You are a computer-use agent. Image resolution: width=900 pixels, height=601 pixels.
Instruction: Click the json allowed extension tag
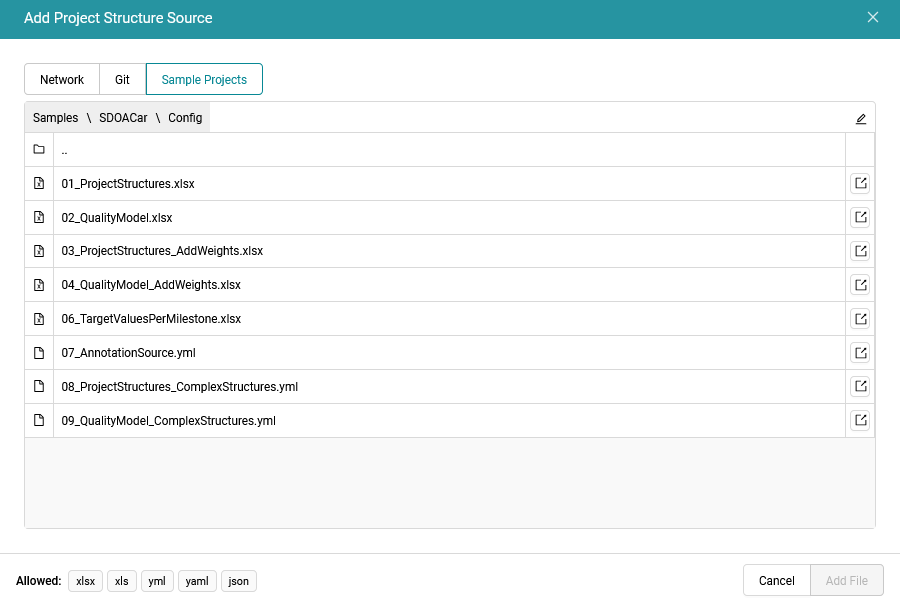point(238,581)
